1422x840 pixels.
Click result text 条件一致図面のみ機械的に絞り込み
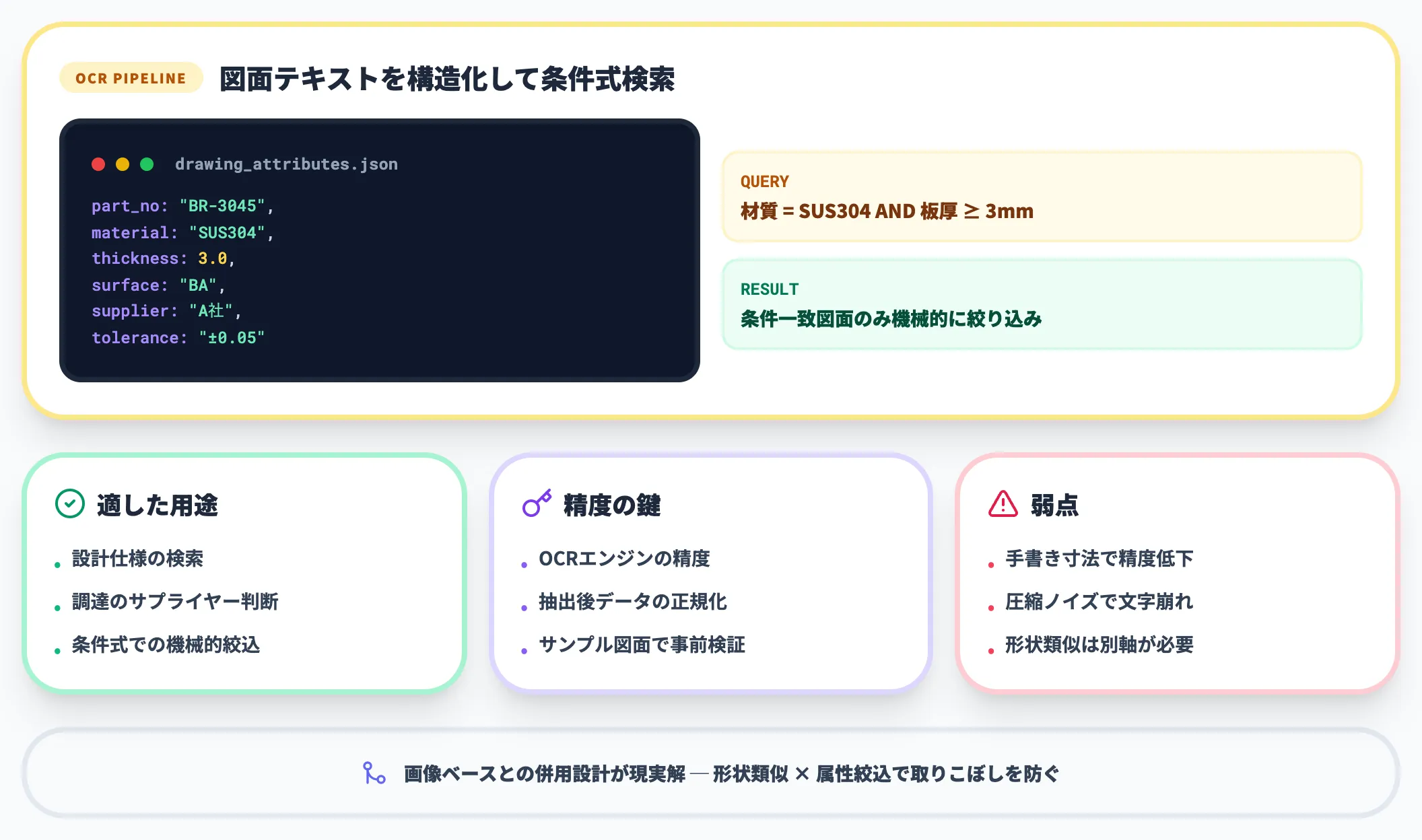click(x=891, y=319)
